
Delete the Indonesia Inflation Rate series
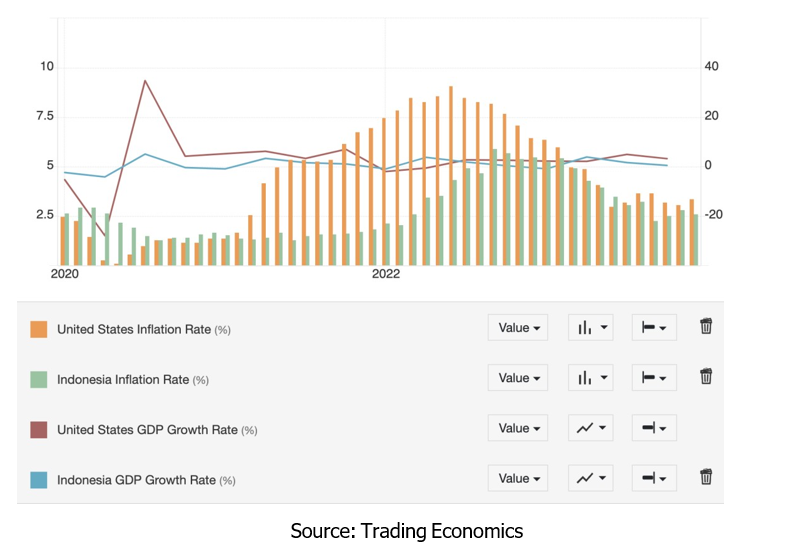pyautogui.click(x=705, y=376)
